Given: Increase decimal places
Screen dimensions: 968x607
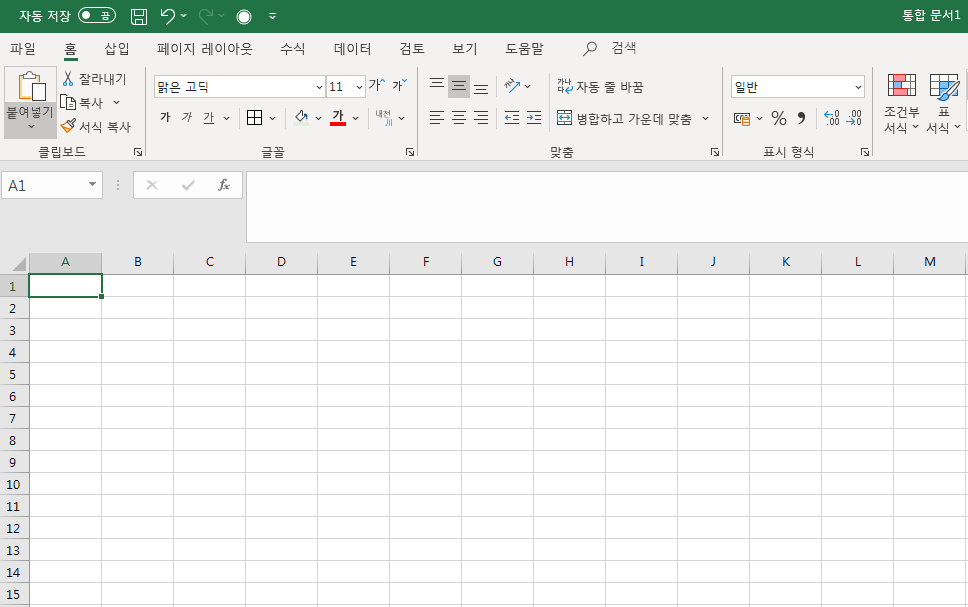Looking at the screenshot, I should [x=832, y=118].
